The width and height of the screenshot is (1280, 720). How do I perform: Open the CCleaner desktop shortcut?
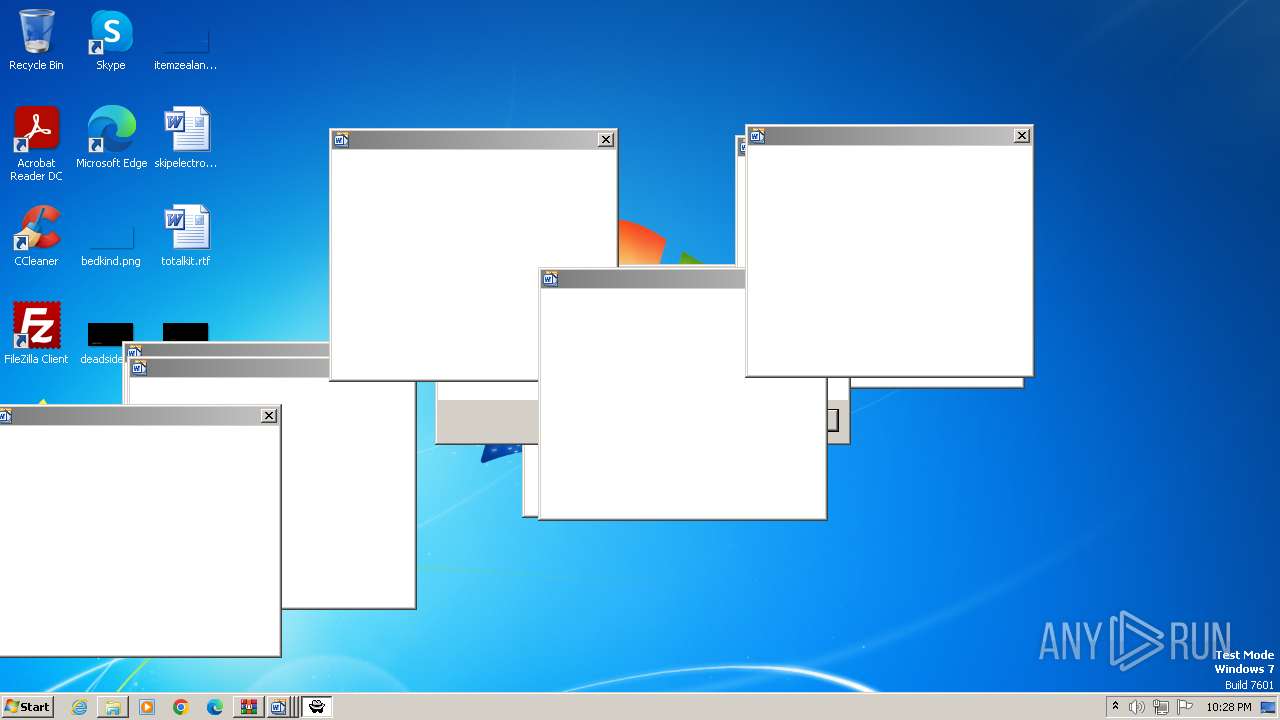pyautogui.click(x=36, y=236)
